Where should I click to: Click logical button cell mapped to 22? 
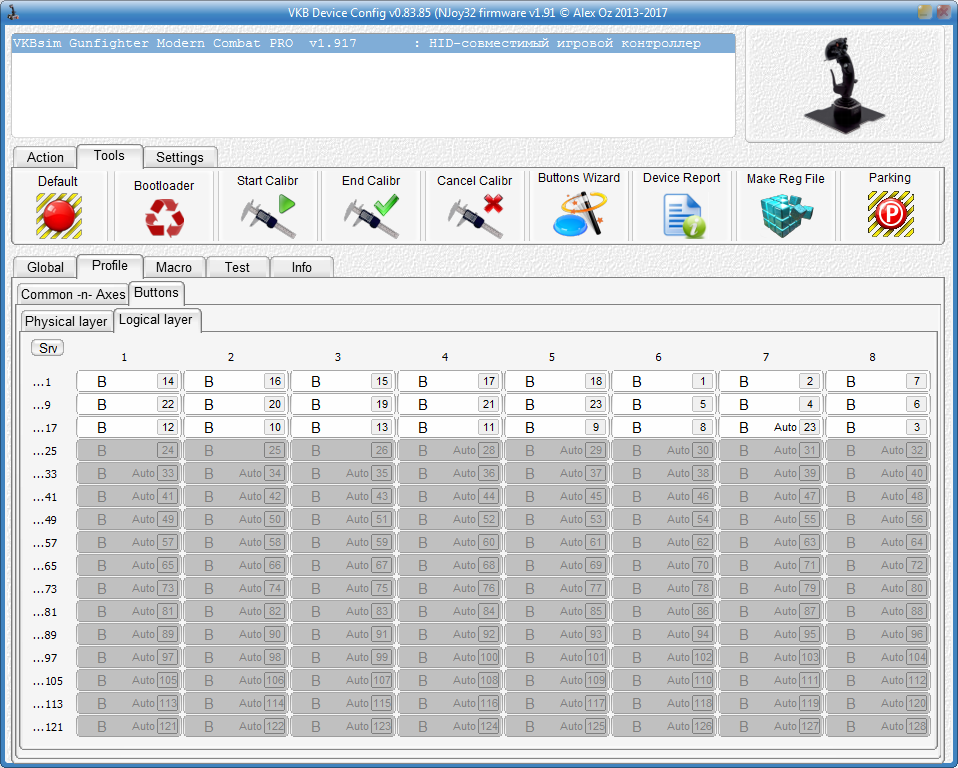click(x=128, y=404)
